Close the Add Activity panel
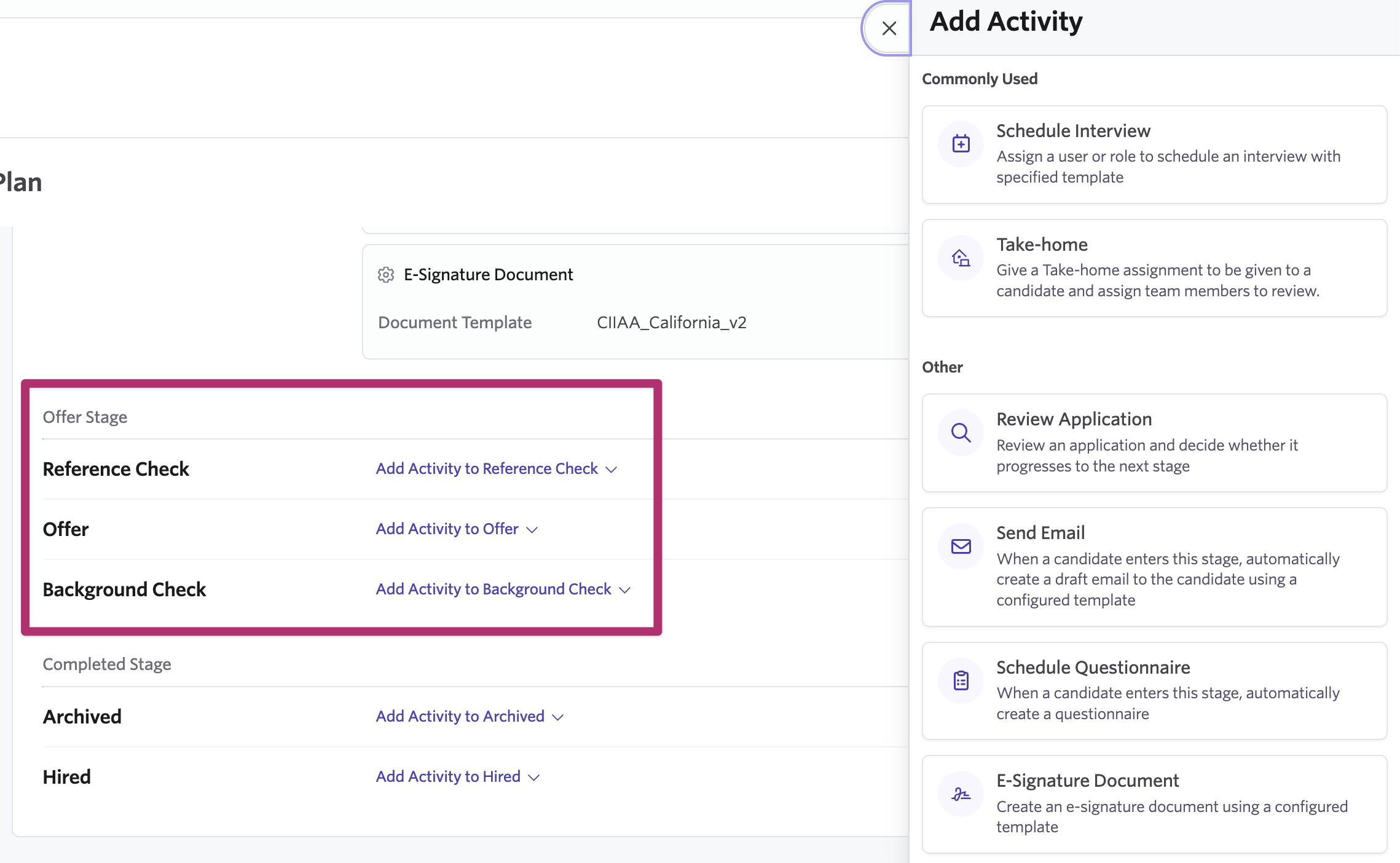 (889, 28)
